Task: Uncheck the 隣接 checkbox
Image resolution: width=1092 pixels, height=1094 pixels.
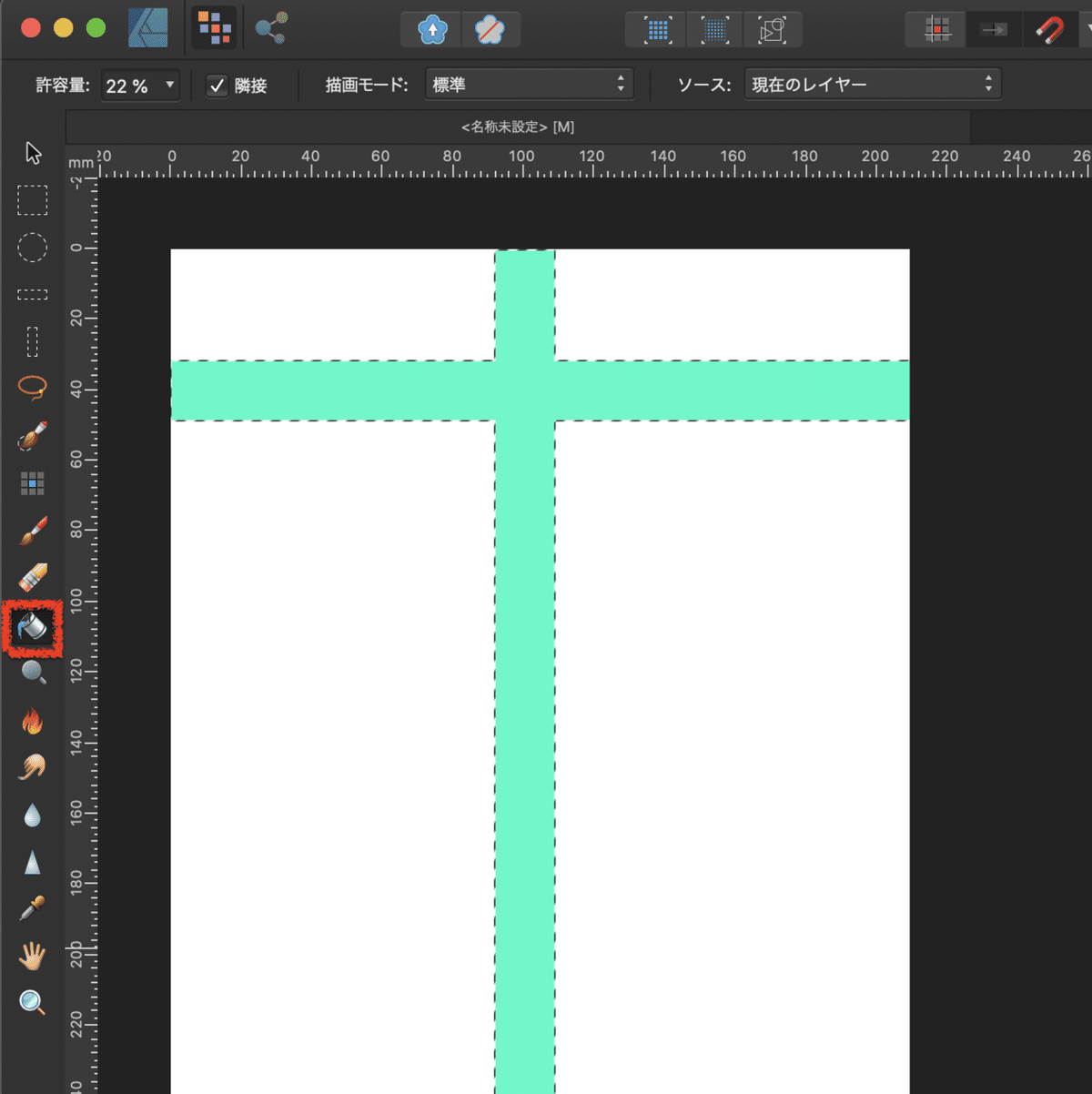Action: point(217,86)
